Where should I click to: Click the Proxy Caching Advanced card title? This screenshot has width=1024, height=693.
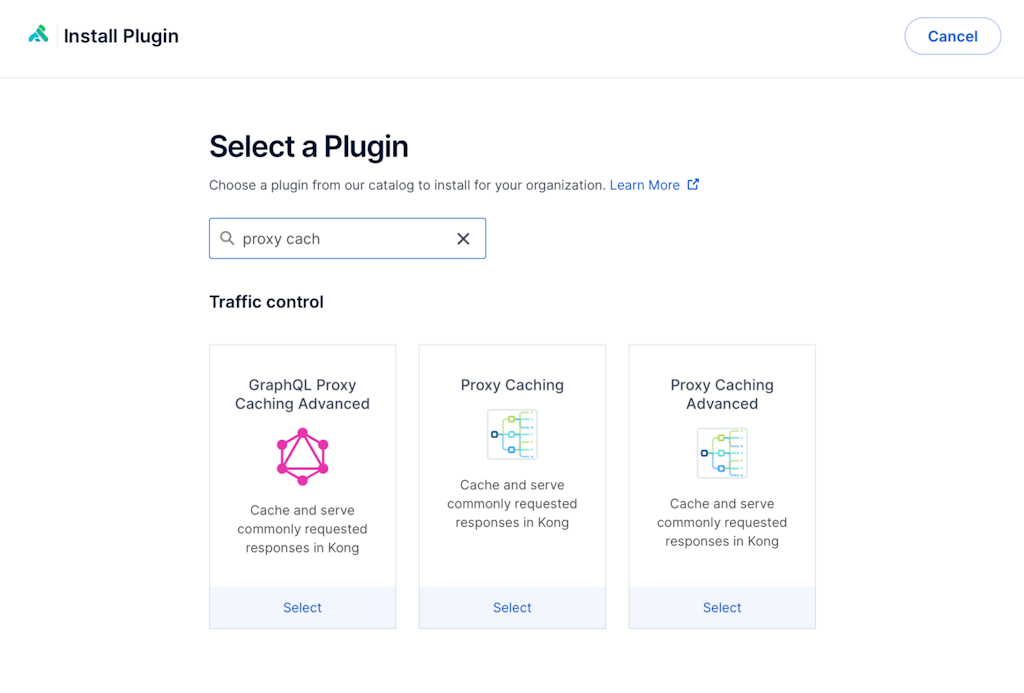coord(722,394)
